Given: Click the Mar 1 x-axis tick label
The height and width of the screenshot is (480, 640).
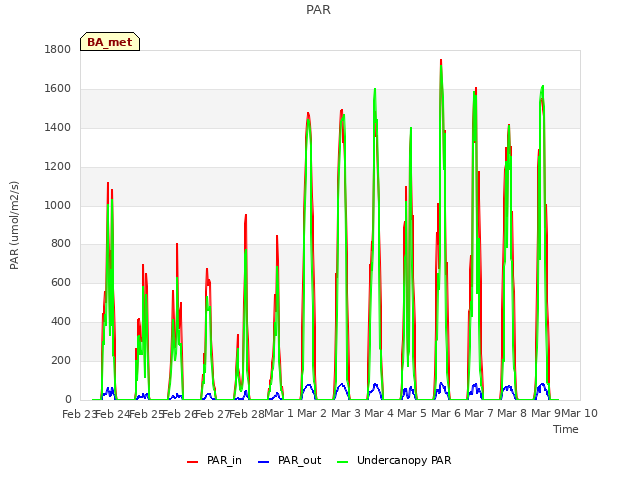Looking at the screenshot, I should click(279, 413).
